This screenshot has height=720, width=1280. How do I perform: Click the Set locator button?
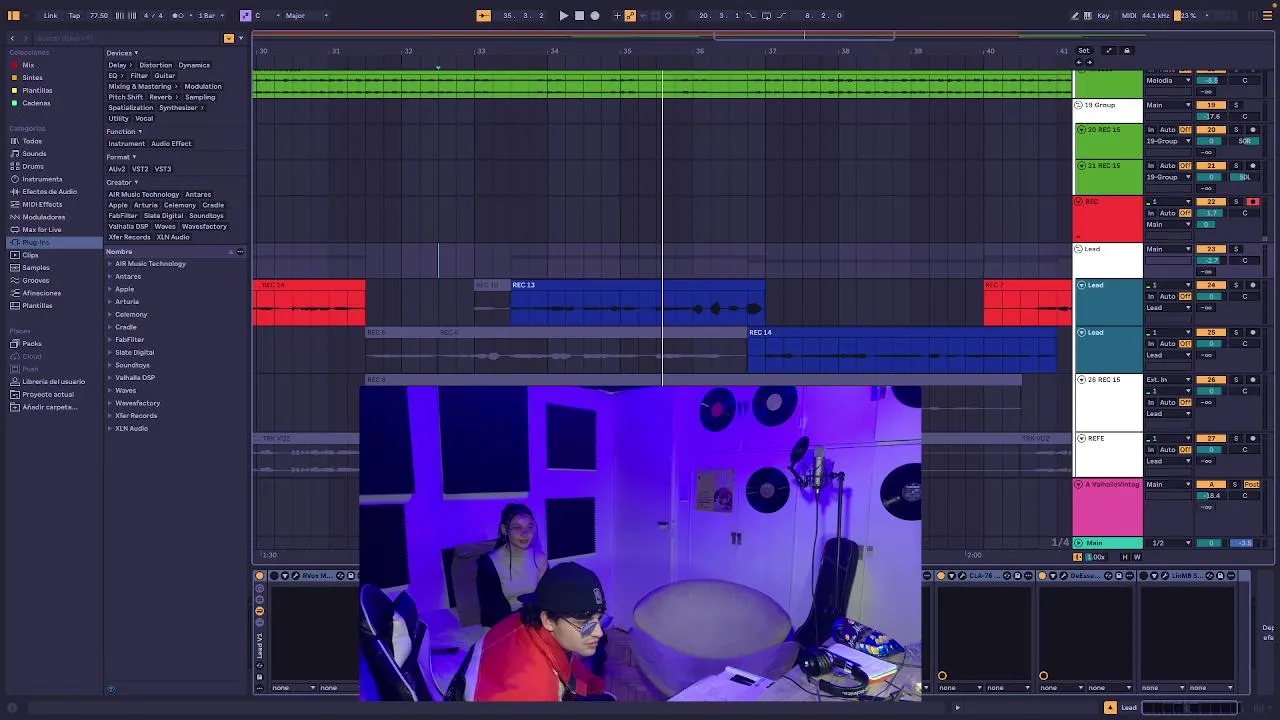point(1084,50)
